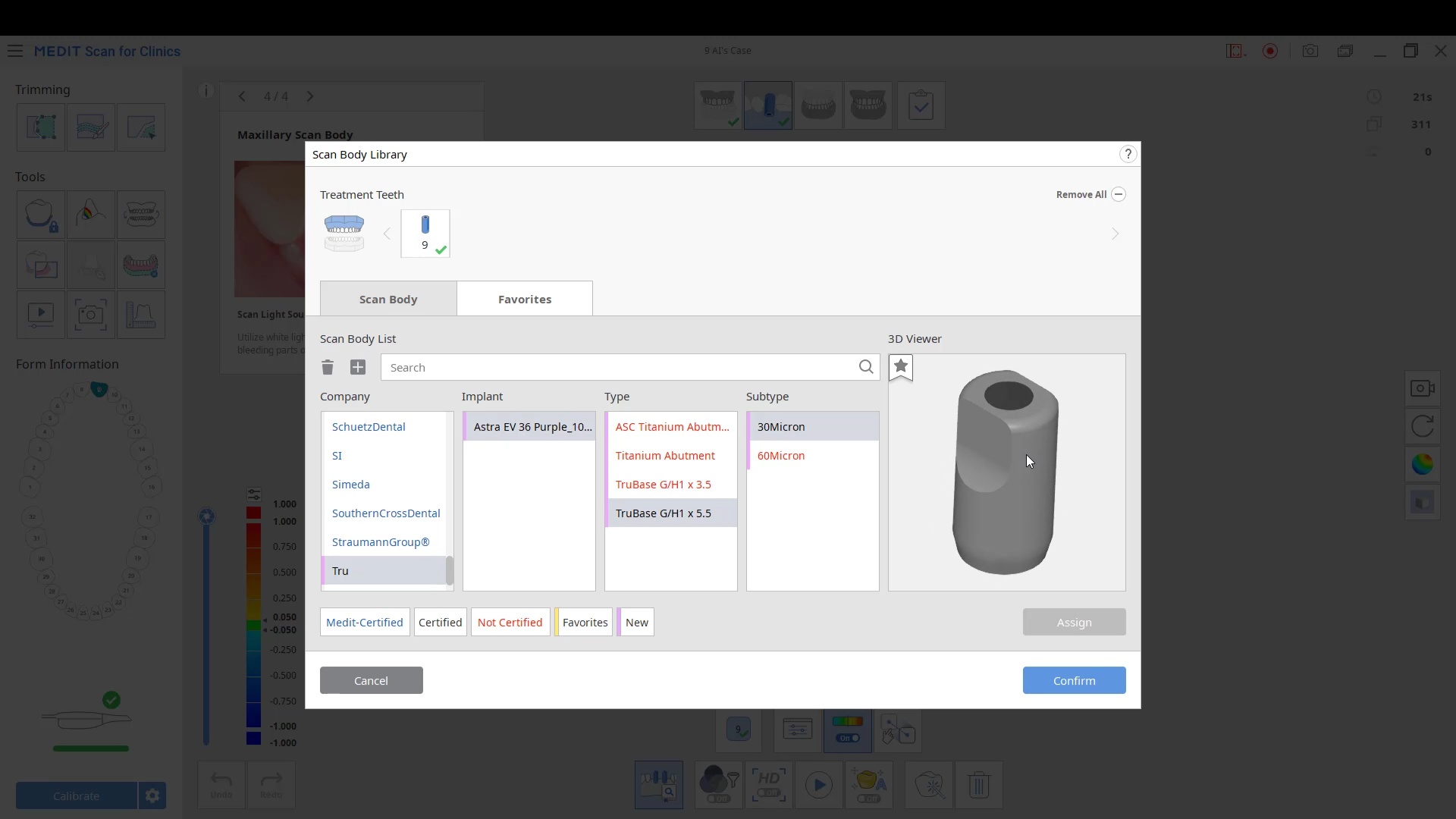Select Tru company
1456x819 pixels.
pos(384,571)
